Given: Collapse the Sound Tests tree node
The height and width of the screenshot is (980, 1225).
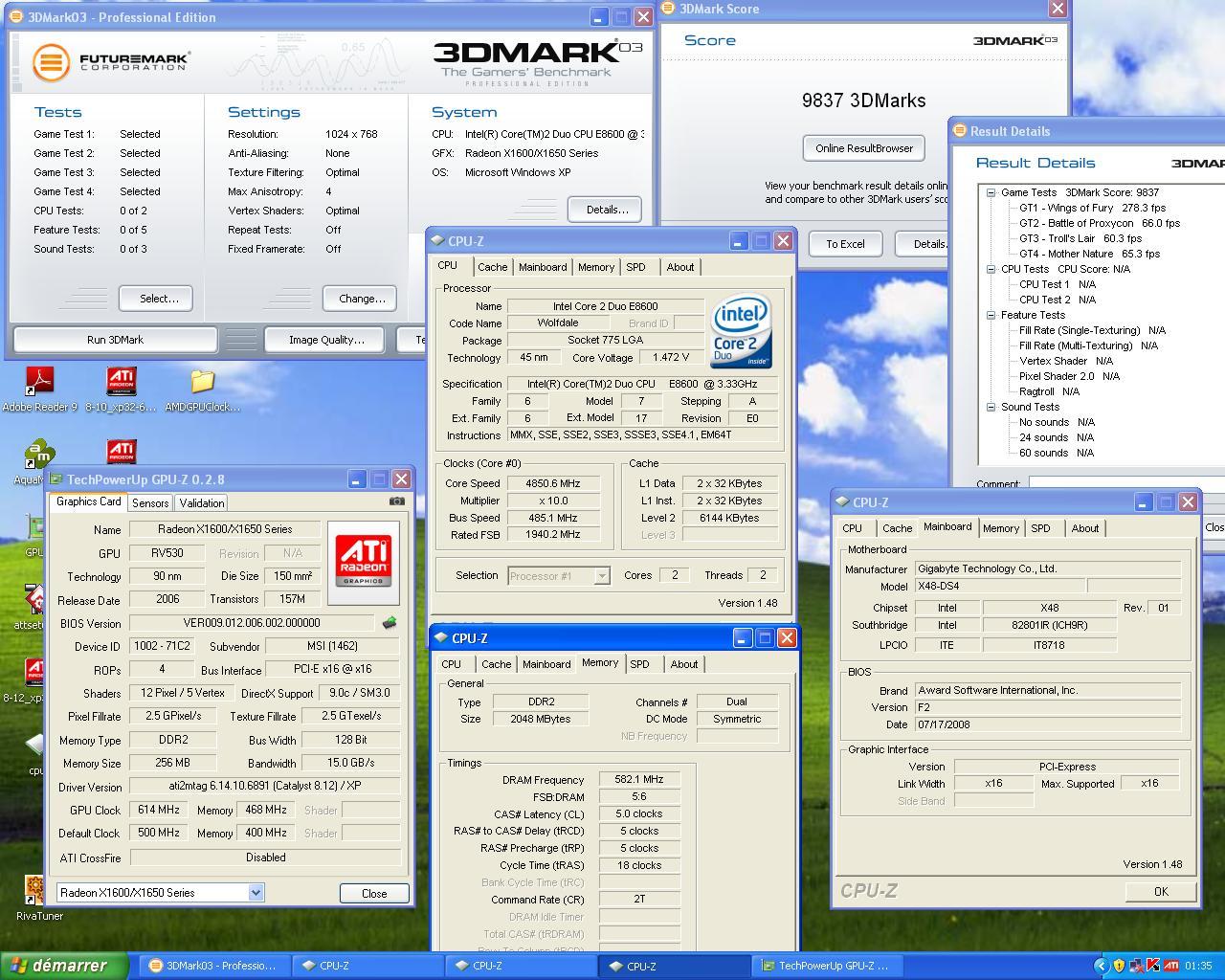Looking at the screenshot, I should [991, 407].
